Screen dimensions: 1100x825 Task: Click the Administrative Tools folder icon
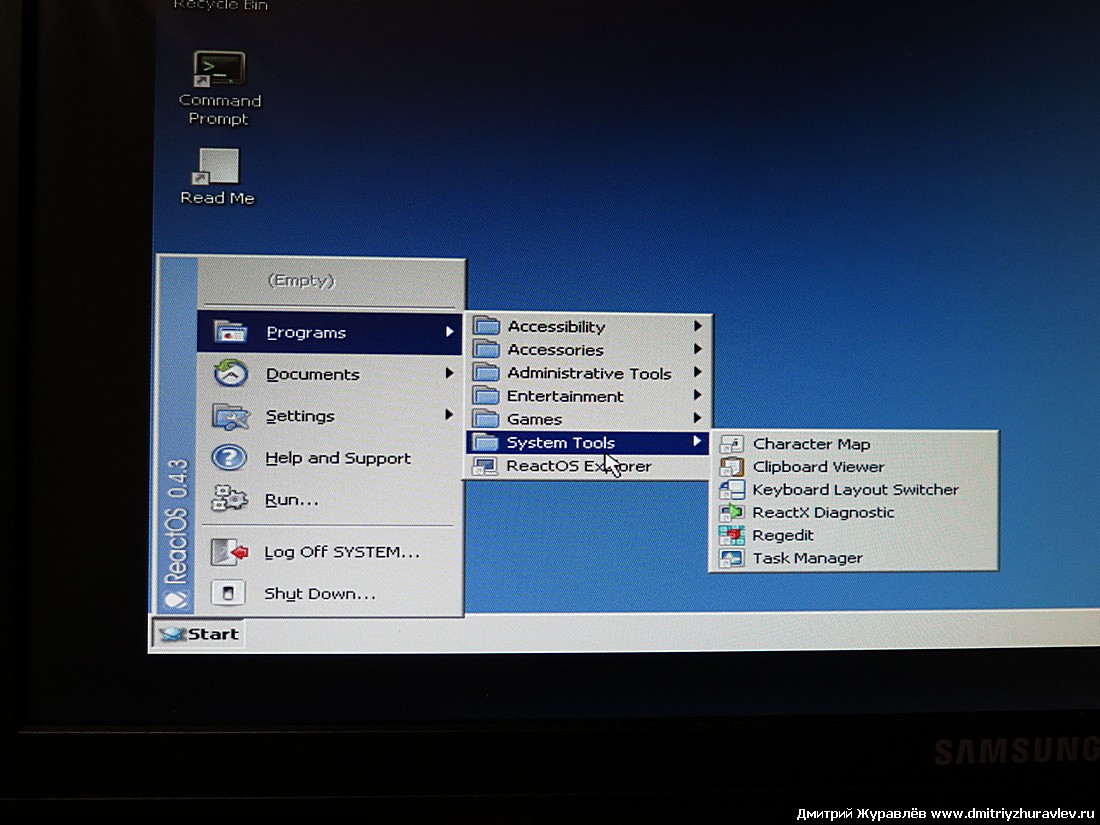[x=485, y=372]
